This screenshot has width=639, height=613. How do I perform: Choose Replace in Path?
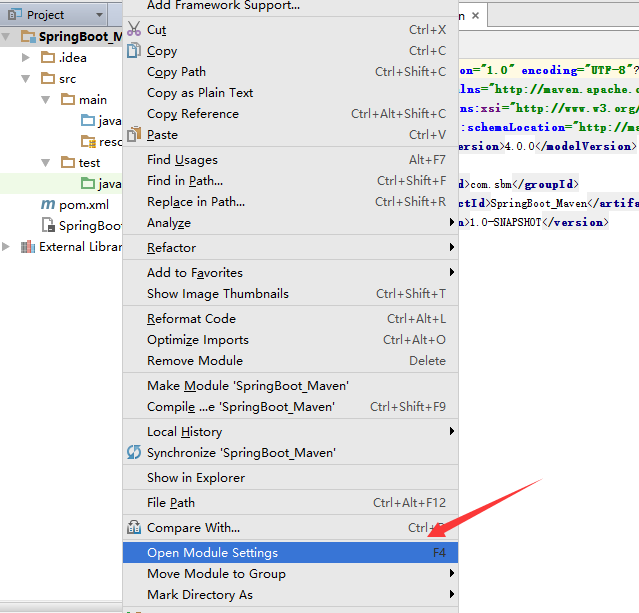coord(290,201)
